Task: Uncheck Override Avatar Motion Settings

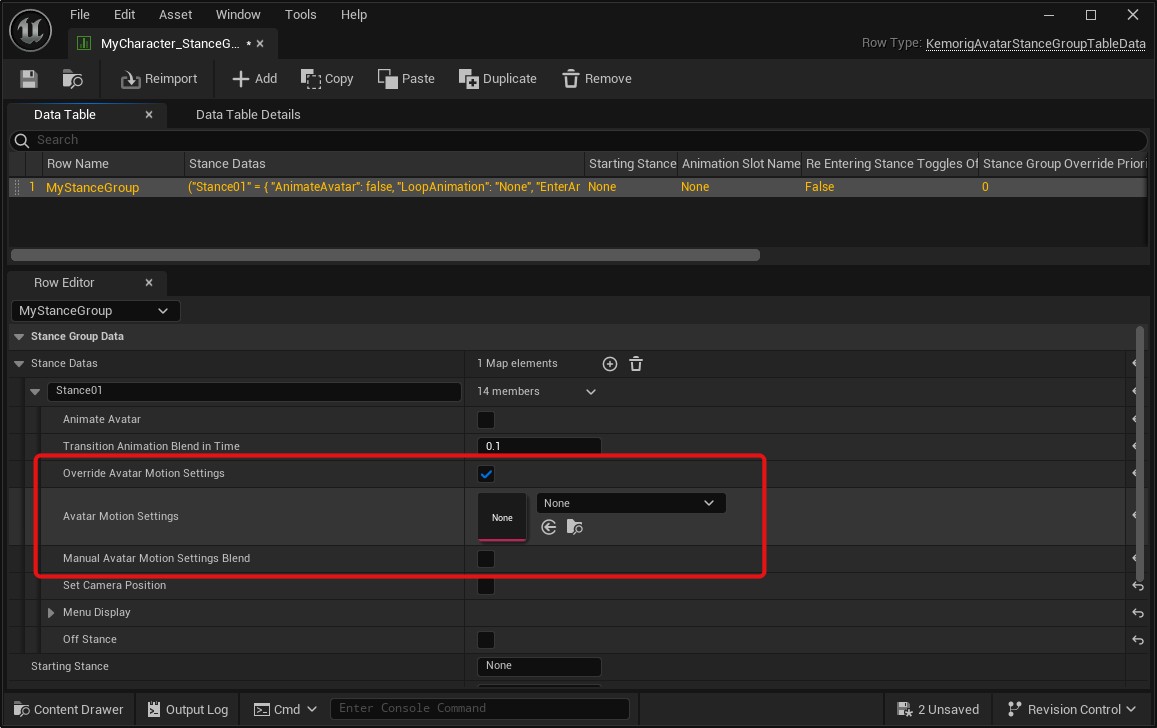Action: click(486, 474)
